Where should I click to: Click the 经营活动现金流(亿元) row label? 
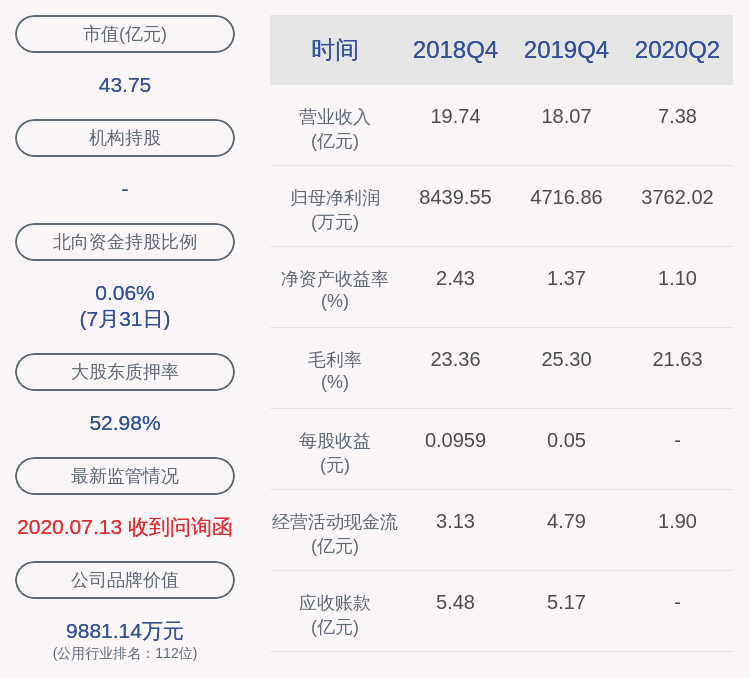(x=335, y=534)
